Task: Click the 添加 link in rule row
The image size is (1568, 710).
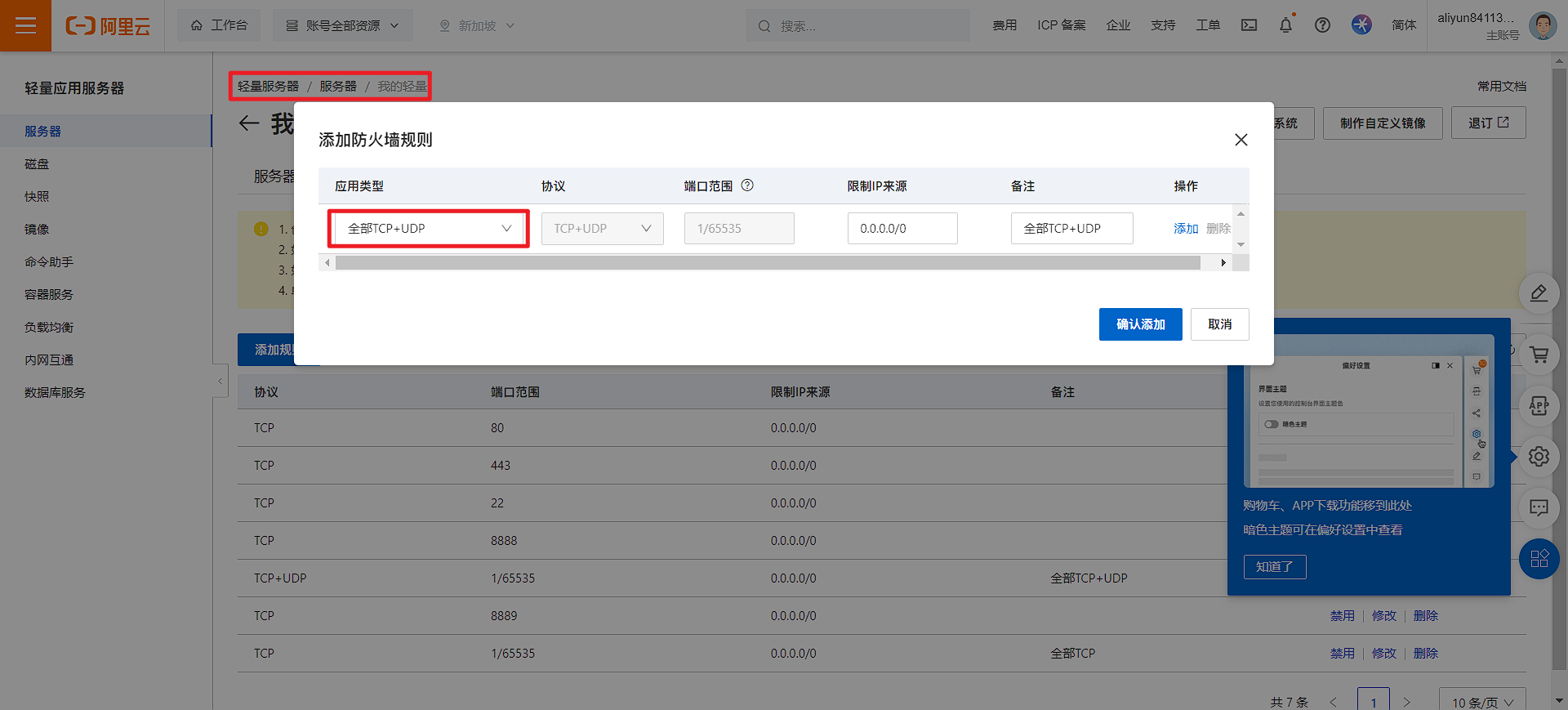Action: tap(1186, 229)
